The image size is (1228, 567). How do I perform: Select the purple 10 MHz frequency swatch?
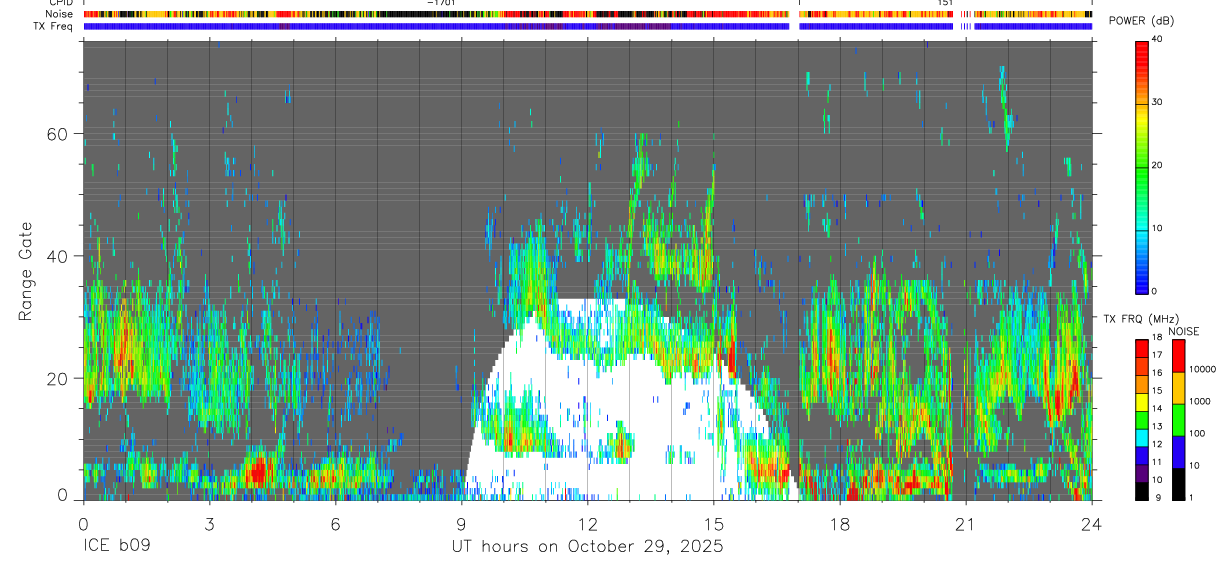pos(1142,473)
